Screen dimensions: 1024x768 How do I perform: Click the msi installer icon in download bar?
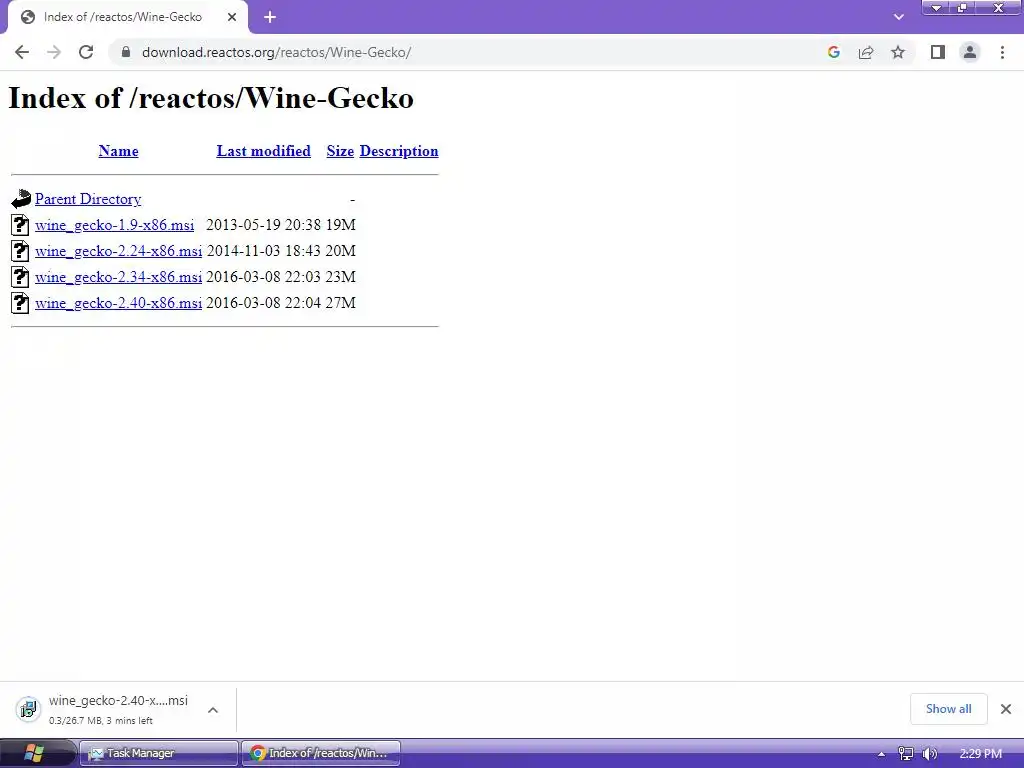[28, 709]
